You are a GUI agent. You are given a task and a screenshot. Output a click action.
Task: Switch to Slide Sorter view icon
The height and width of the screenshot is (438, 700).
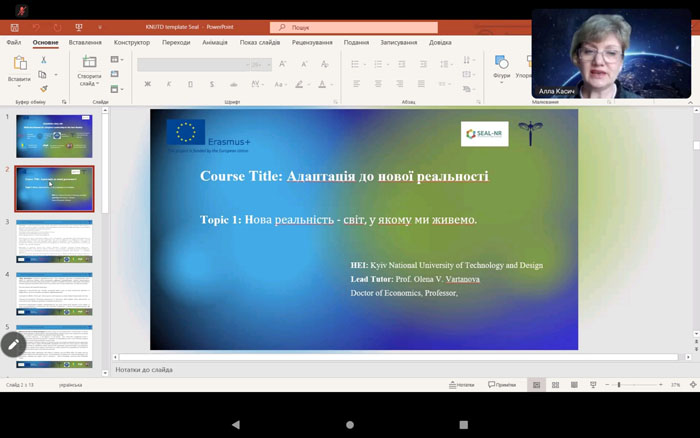click(x=555, y=385)
